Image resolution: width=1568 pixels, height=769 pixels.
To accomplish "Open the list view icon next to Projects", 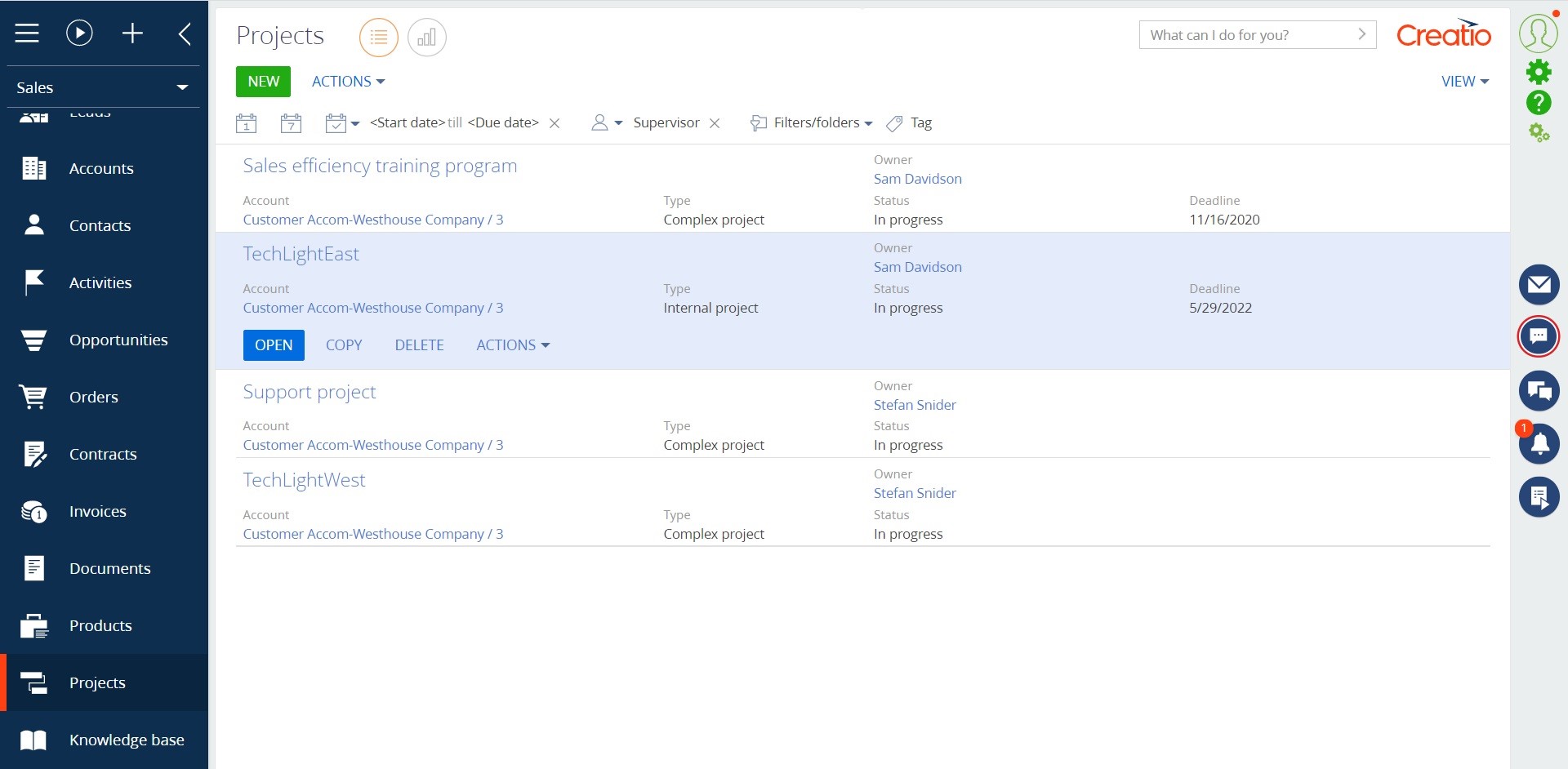I will point(378,37).
